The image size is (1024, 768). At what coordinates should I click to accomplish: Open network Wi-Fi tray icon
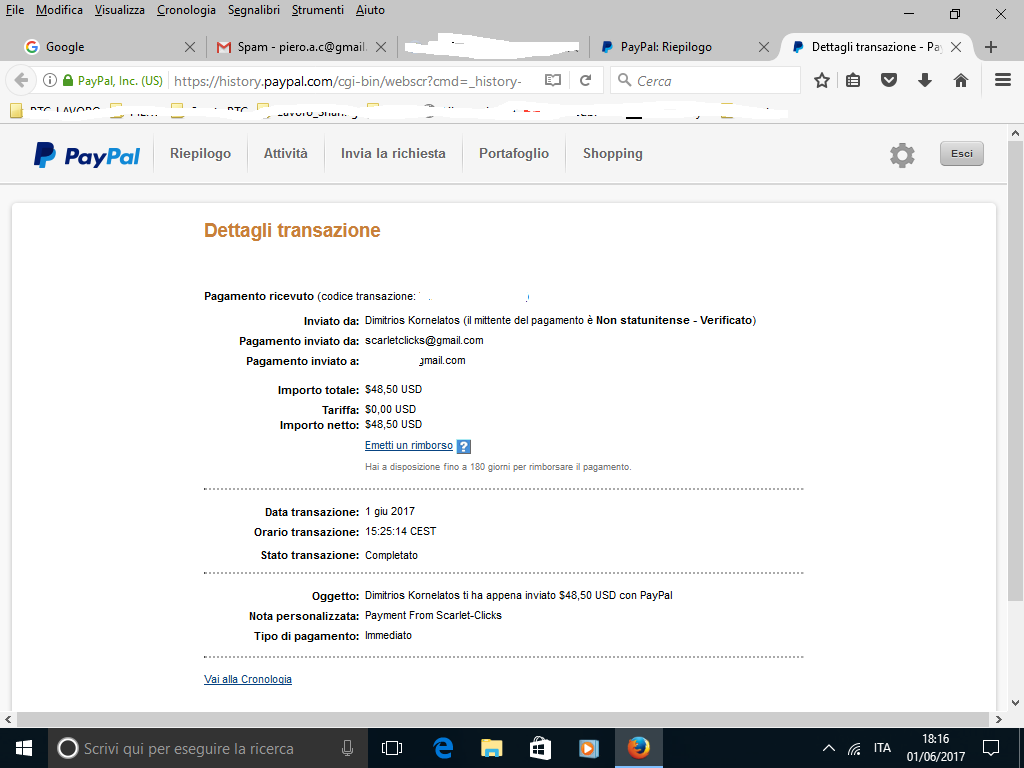854,748
